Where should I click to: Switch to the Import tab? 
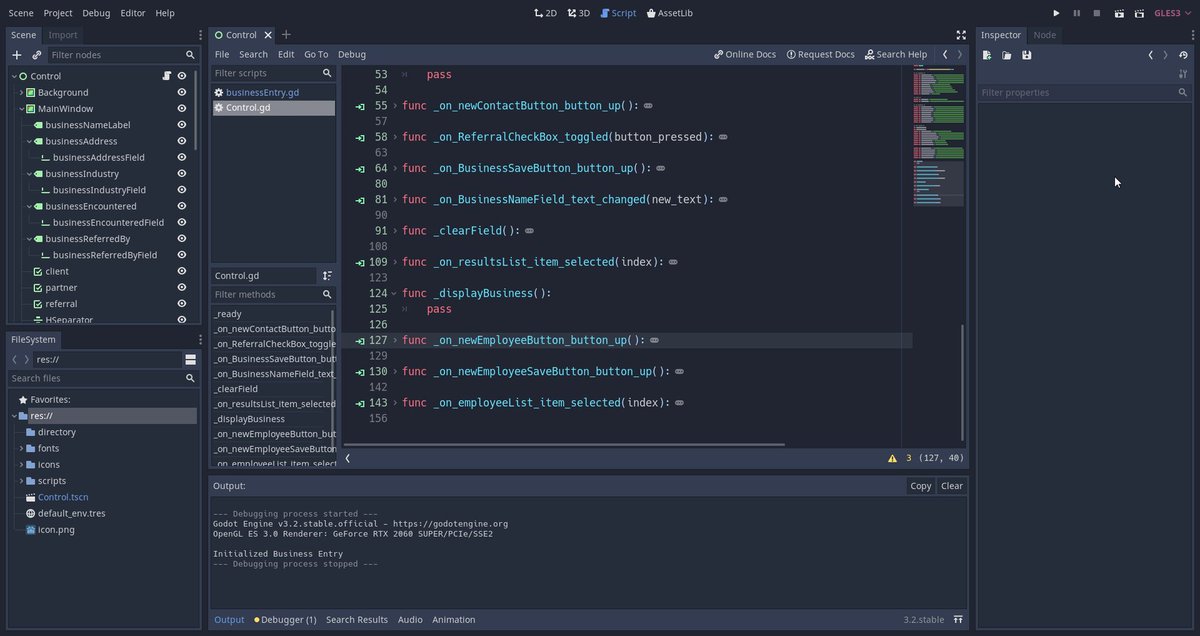coord(63,35)
